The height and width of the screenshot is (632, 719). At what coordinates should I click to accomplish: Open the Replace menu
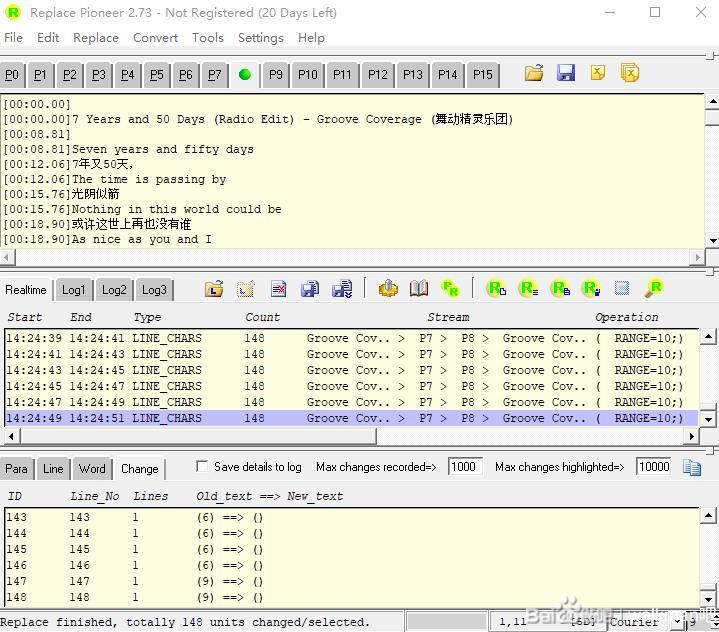click(x=96, y=38)
